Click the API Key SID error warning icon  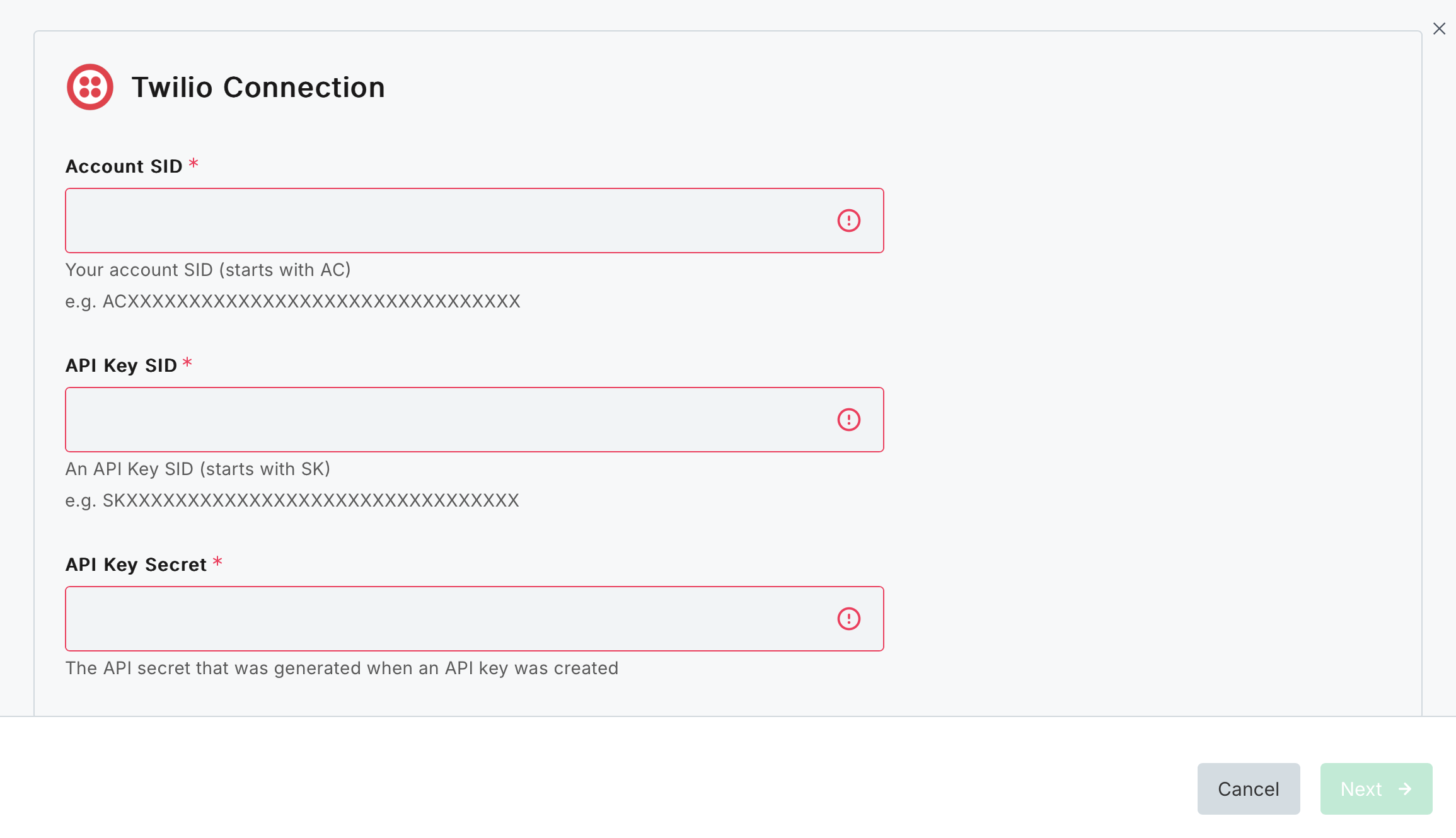tap(848, 420)
